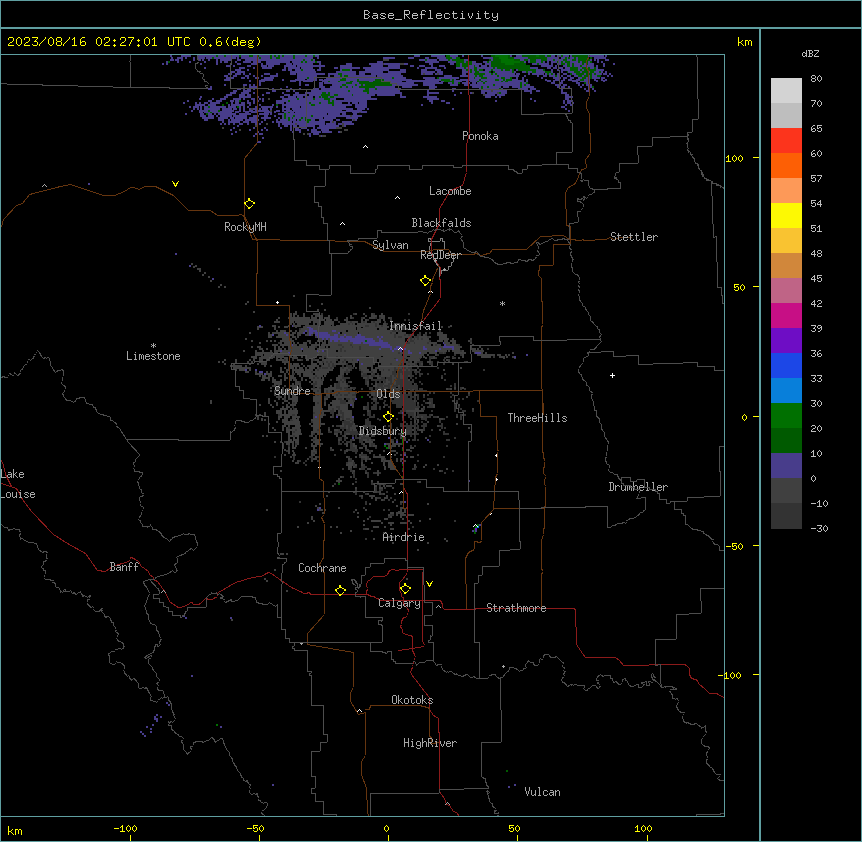Click the yellow diamond marker above Calgary label
This screenshot has width=862, height=842.
(x=405, y=589)
